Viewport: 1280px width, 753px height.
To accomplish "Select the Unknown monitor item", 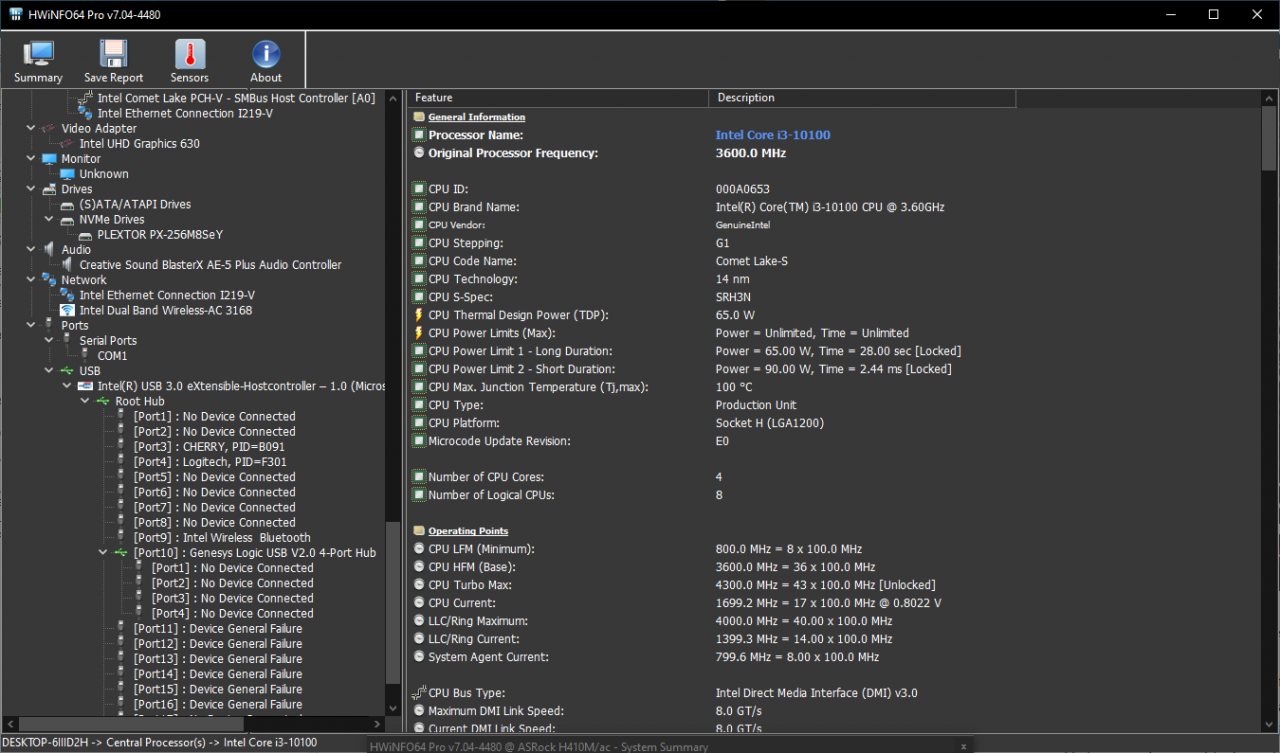I will (104, 174).
